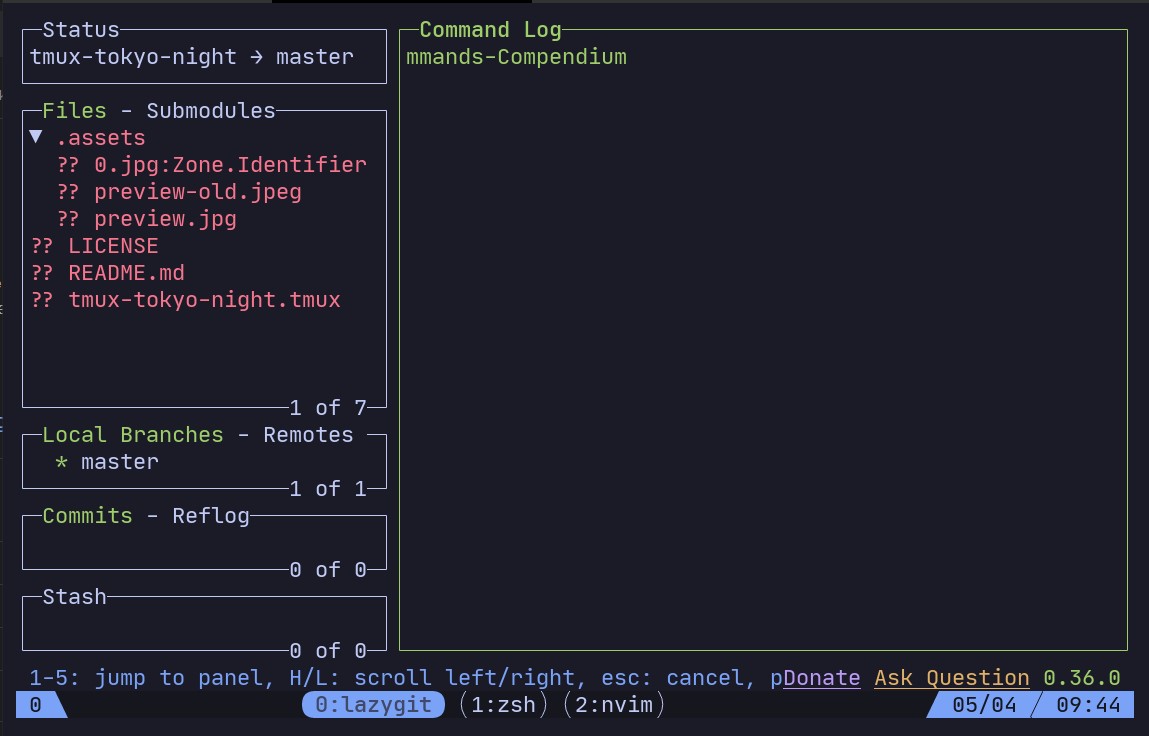Collapse the .assets folder triangle
Image resolution: width=1149 pixels, height=736 pixels.
(36, 137)
